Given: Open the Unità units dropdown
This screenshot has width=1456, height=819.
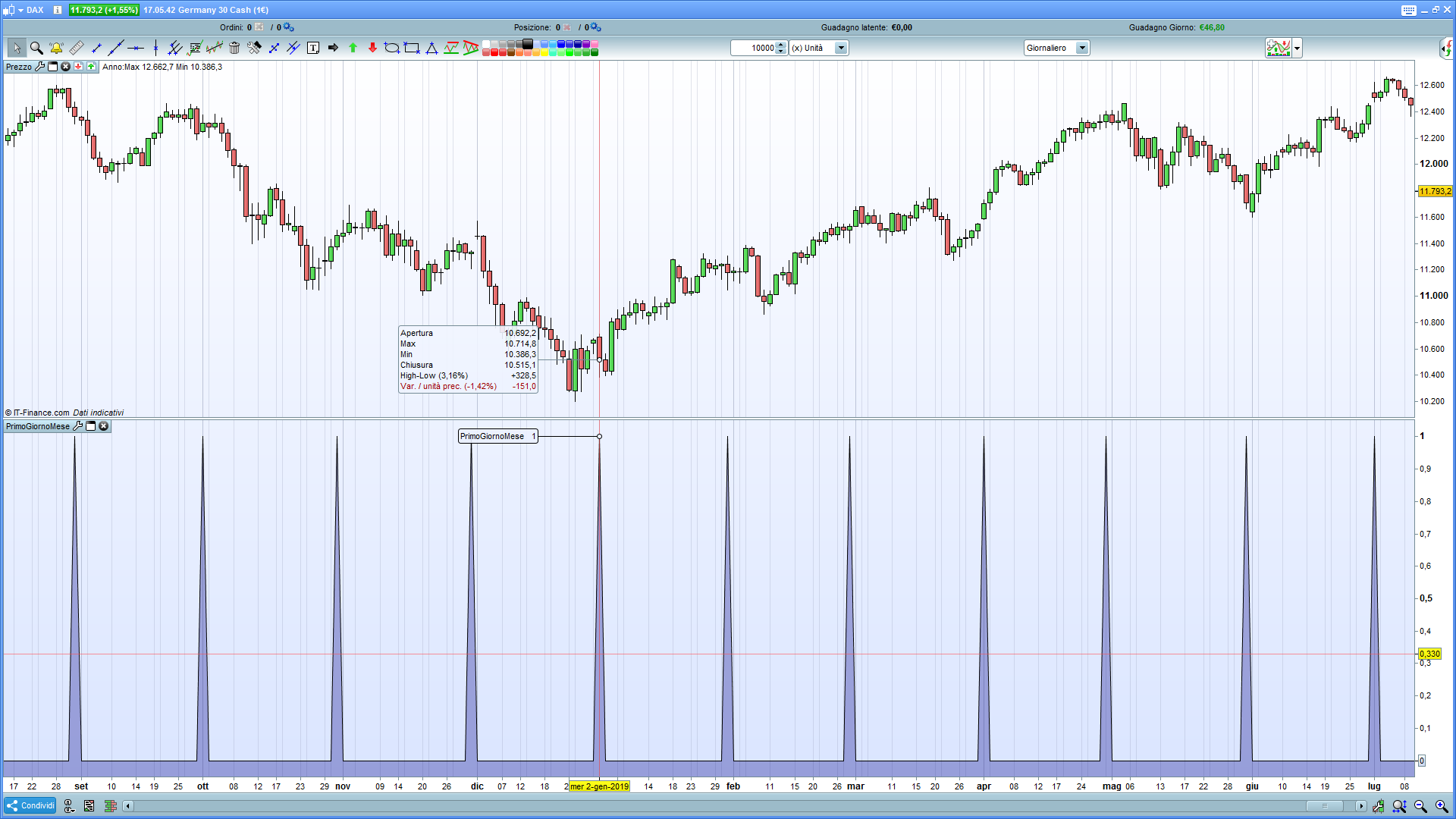Looking at the screenshot, I should pos(841,48).
